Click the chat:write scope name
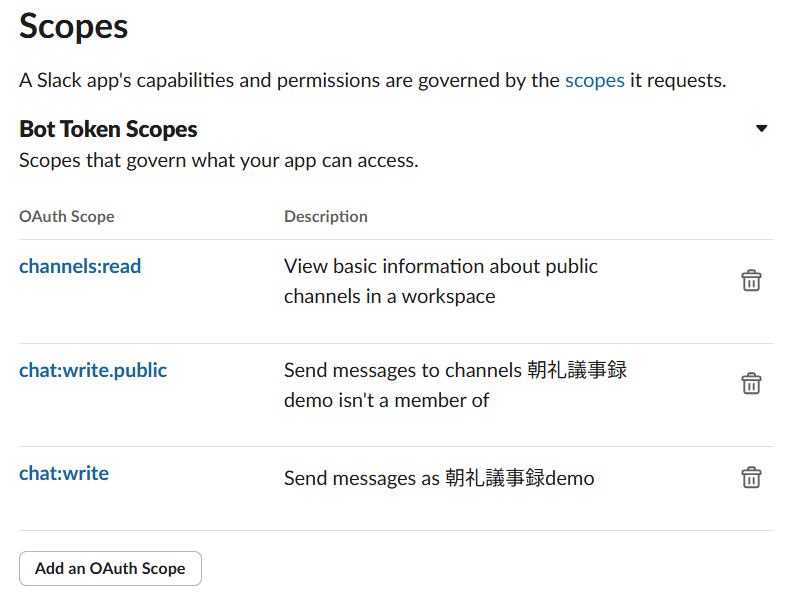This screenshot has height=605, width=785. [64, 473]
